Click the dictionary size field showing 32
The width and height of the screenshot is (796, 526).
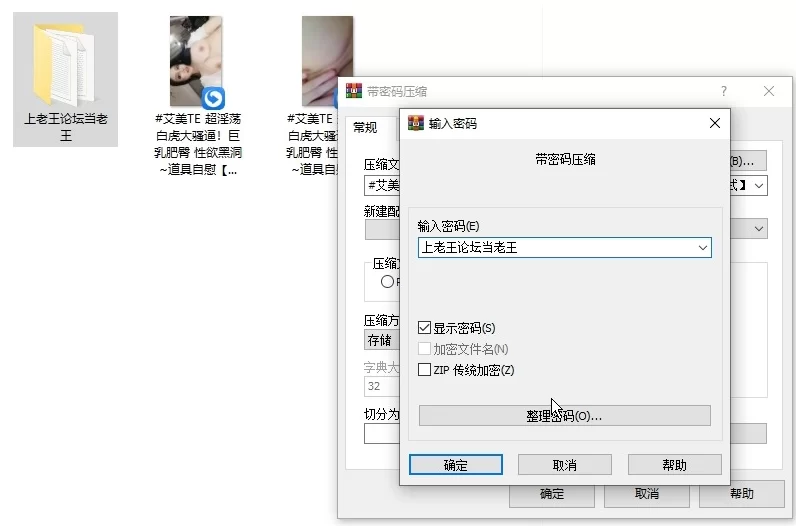tap(382, 386)
